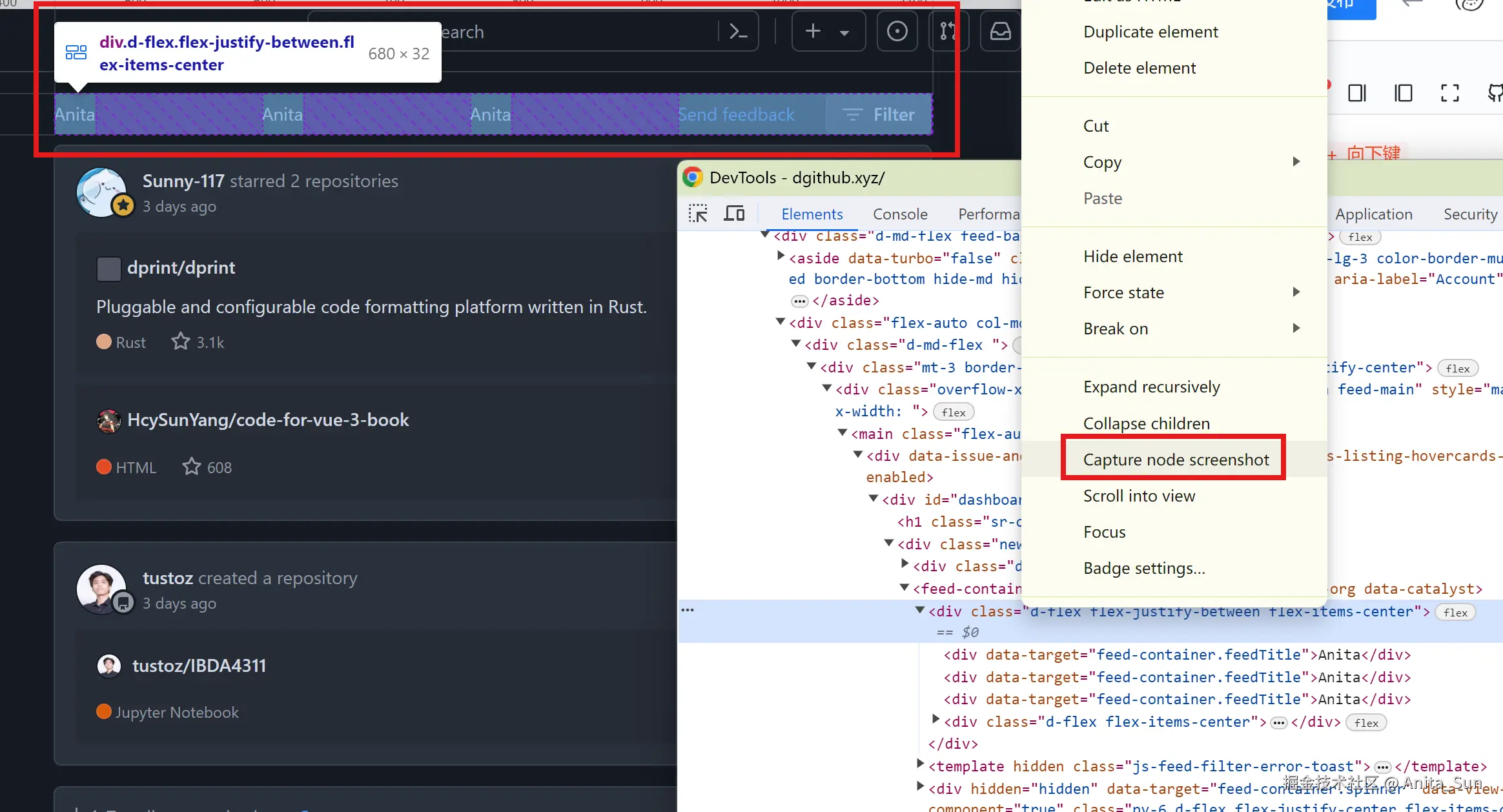
Task: Open the Application tab in DevTools
Action: pos(1373,214)
